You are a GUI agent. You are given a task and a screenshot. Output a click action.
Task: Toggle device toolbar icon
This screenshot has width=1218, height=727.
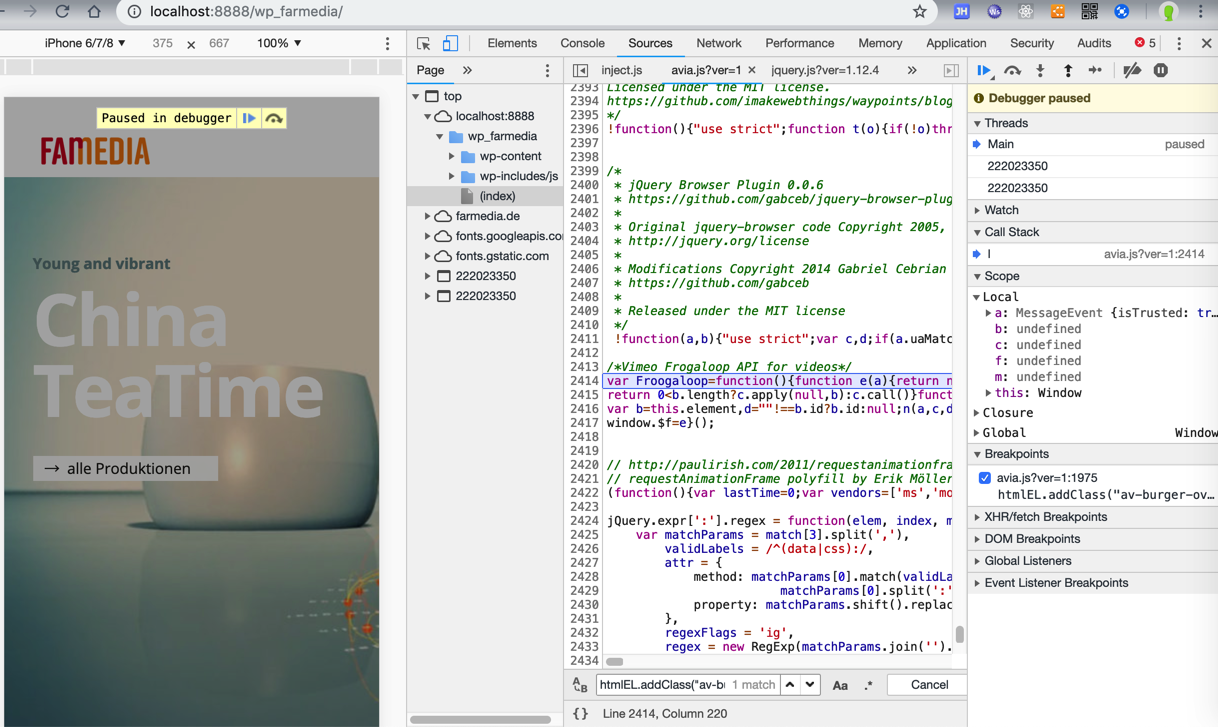(x=450, y=44)
